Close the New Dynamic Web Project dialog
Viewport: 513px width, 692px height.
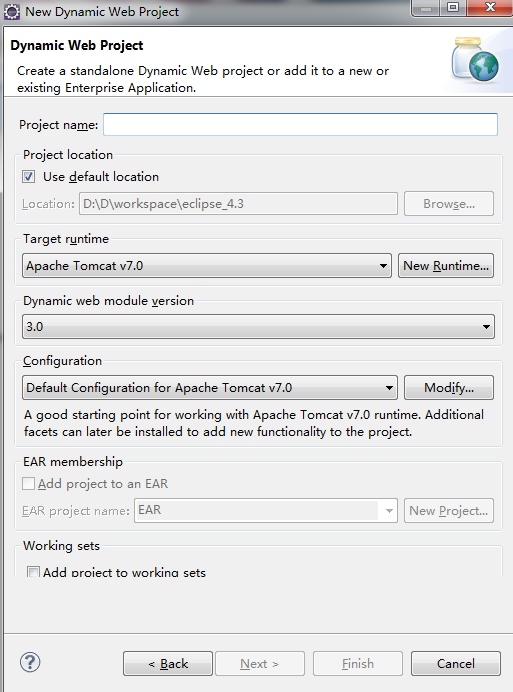click(490, 8)
